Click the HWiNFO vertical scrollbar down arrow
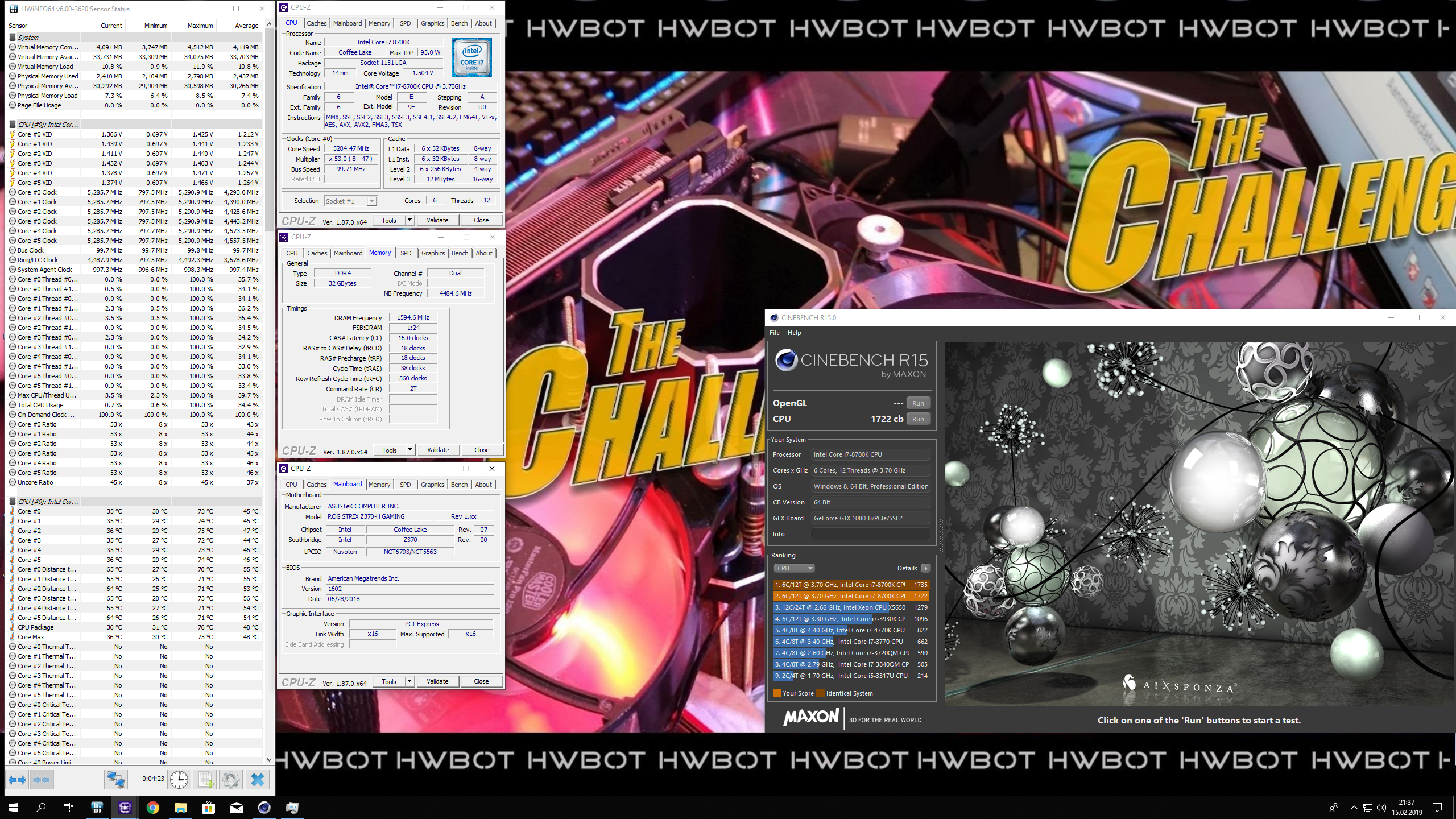1456x819 pixels. [269, 760]
